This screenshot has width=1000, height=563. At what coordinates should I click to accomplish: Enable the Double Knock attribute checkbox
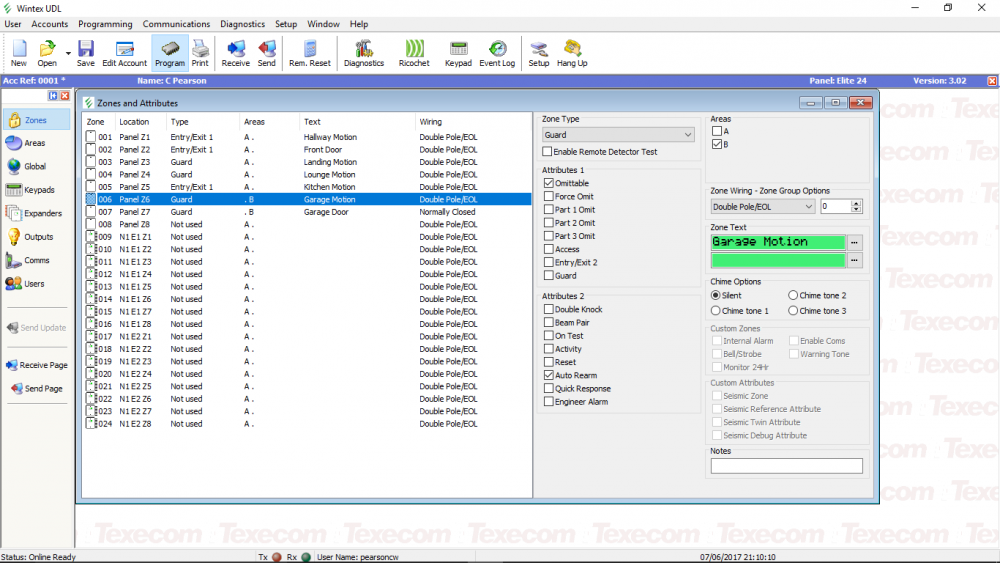[x=548, y=310]
